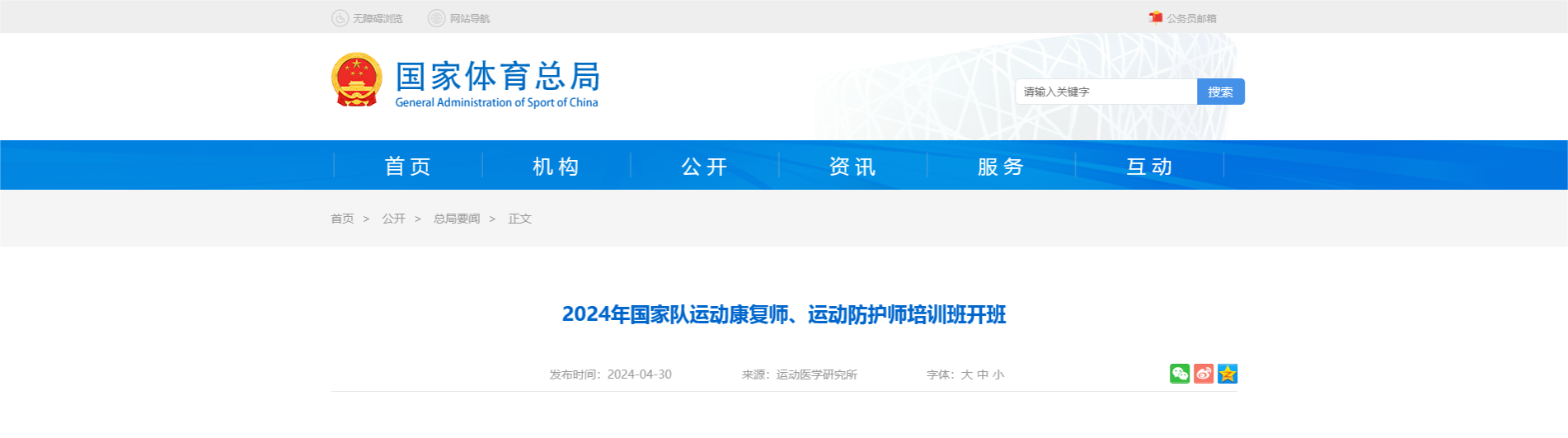Screen dimensions: 1568x438
Task: Select the 公开 navigation item
Action: pos(705,167)
